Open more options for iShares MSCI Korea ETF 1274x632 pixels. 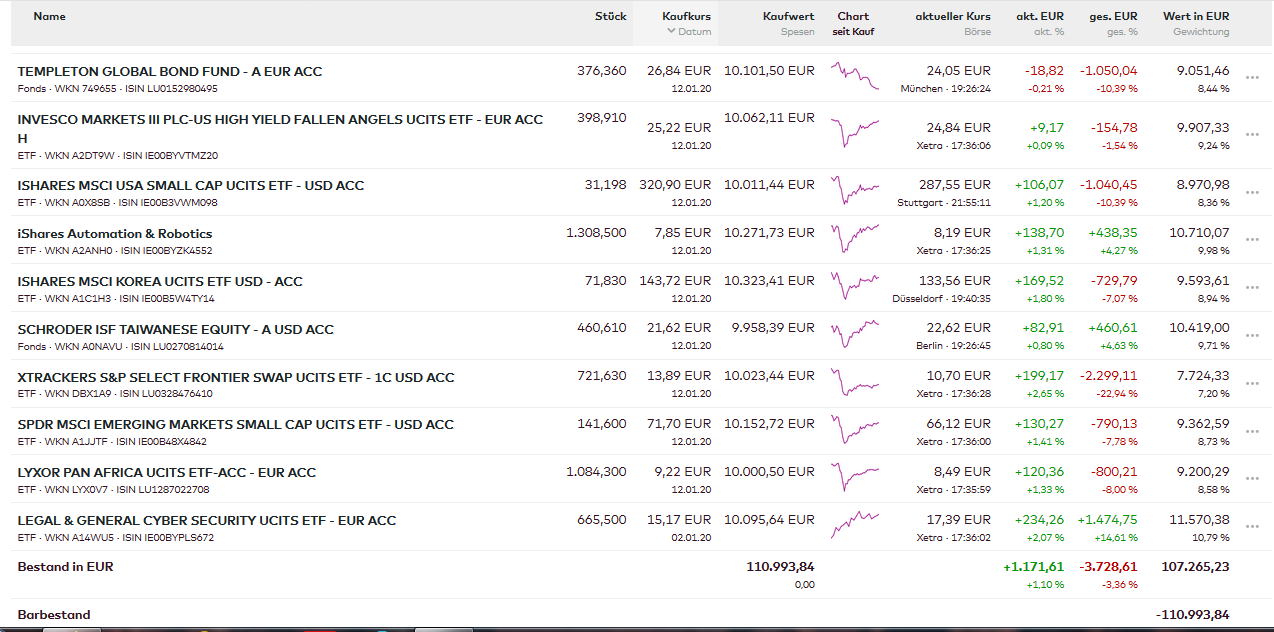tap(1252, 288)
